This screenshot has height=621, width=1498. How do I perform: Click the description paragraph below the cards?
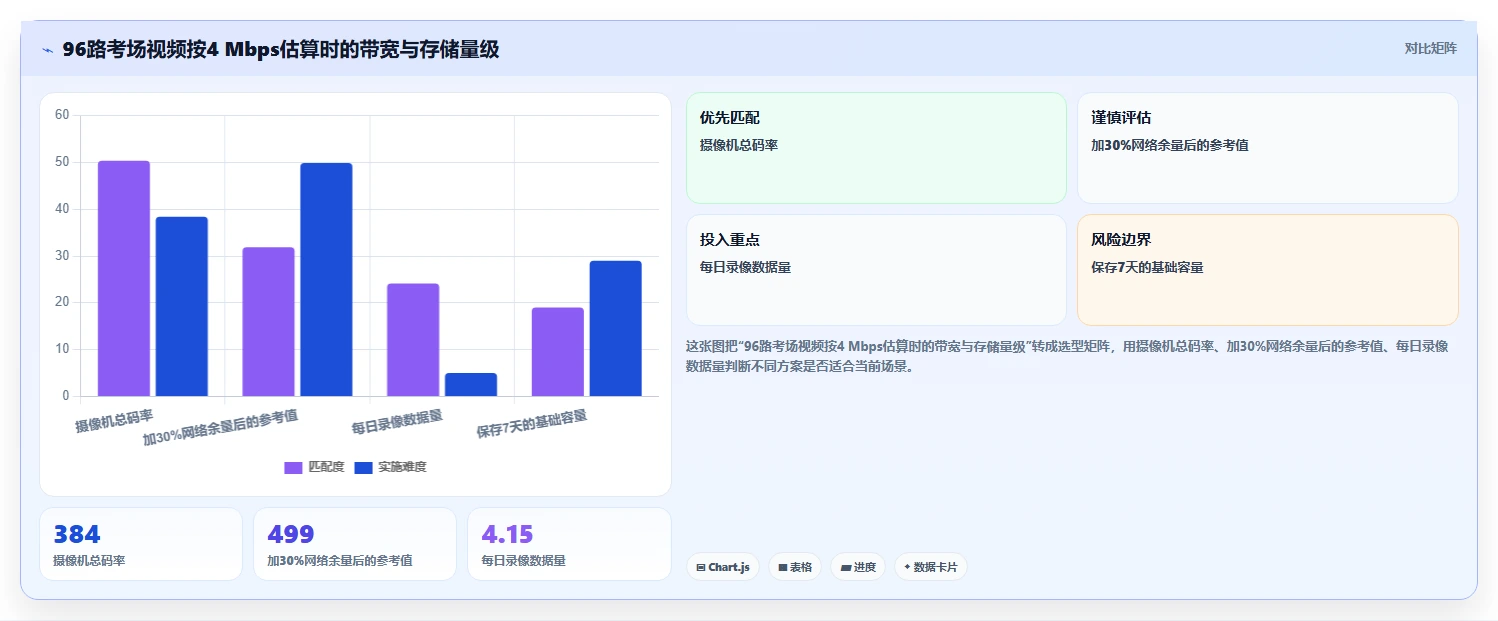click(x=1067, y=356)
